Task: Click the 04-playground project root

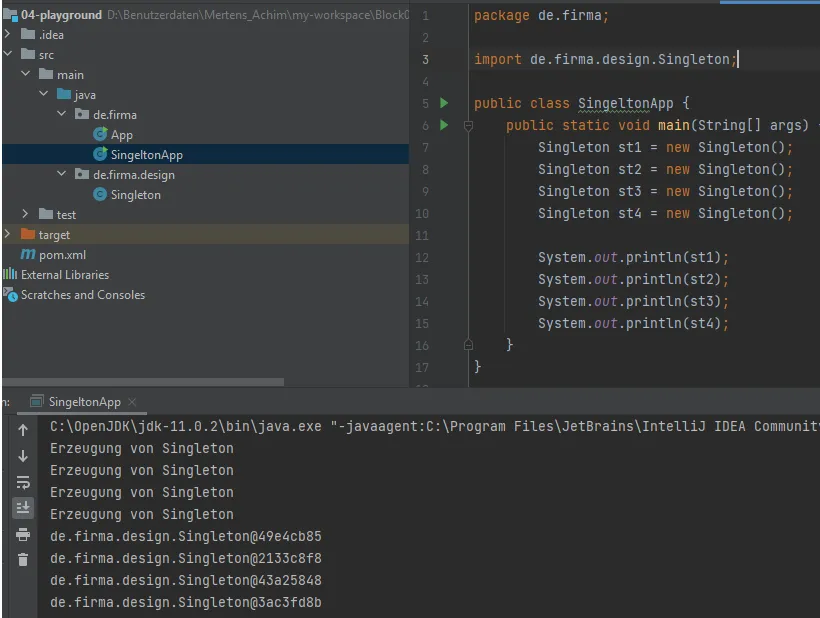Action: [x=61, y=15]
